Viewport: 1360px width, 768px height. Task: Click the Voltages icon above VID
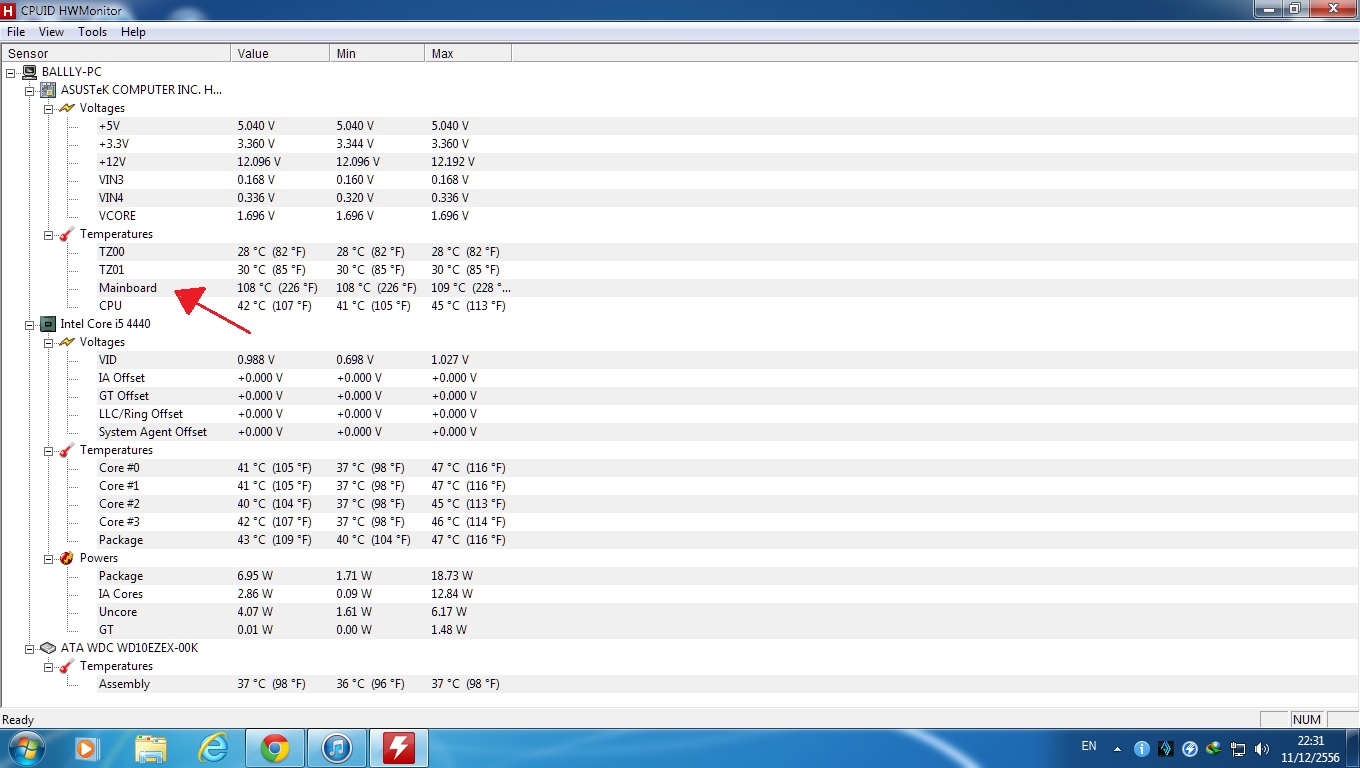click(x=66, y=342)
